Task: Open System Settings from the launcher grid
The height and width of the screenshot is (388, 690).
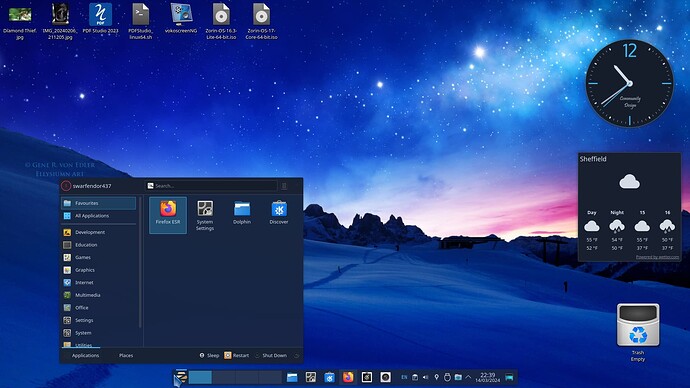Action: (x=205, y=215)
